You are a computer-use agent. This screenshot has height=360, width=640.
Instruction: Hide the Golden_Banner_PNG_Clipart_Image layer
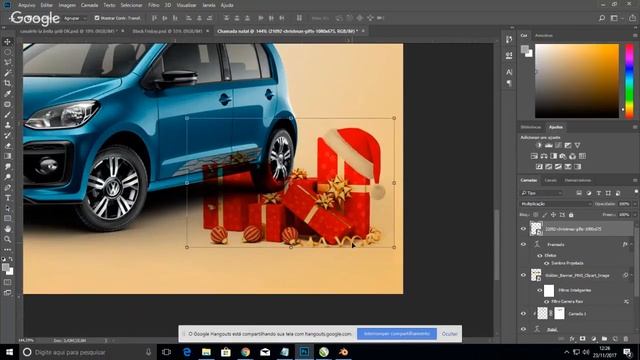[523, 275]
